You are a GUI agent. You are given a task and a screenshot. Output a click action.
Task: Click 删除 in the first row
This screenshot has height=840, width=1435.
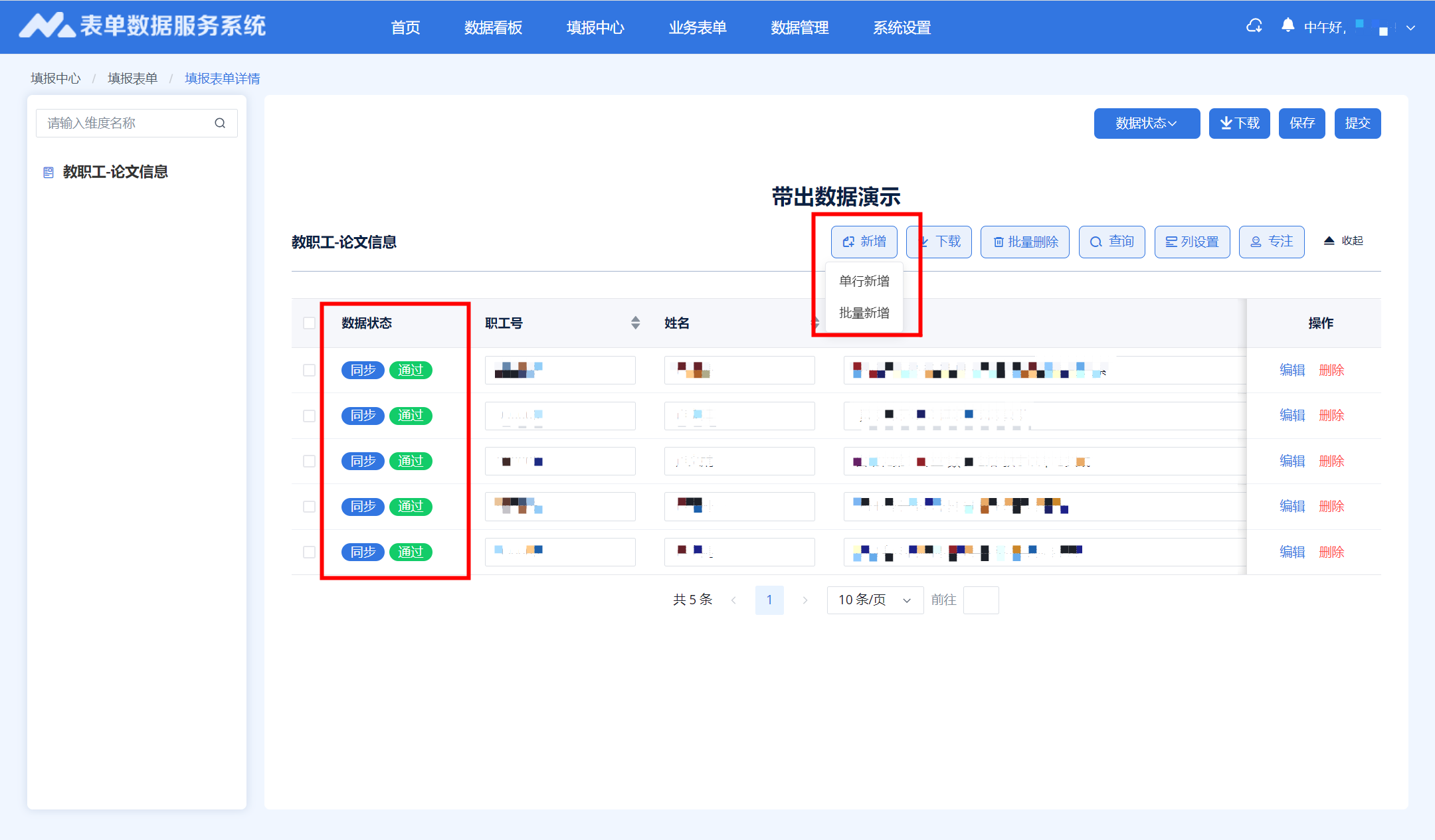click(x=1331, y=370)
